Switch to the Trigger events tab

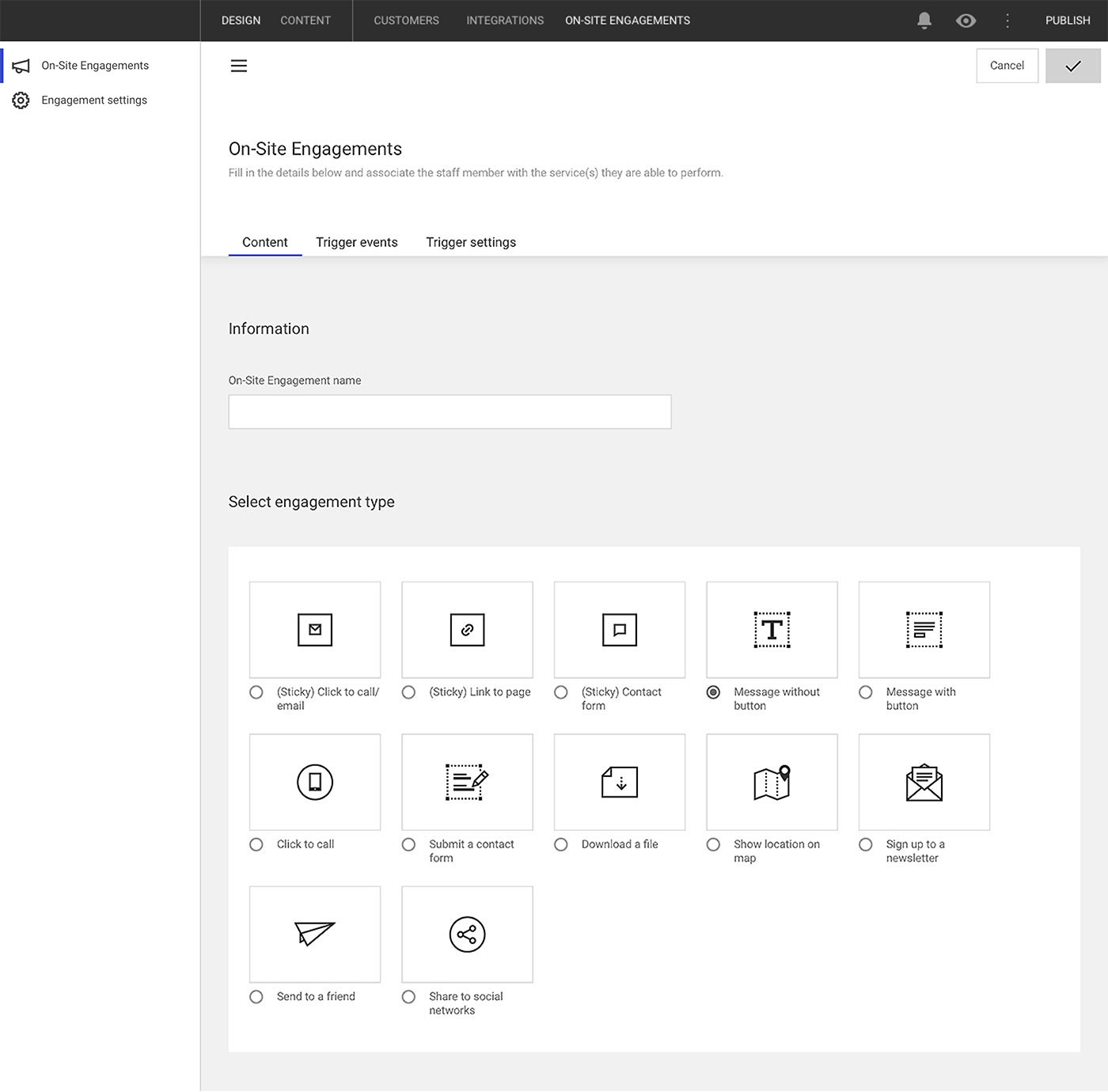pos(356,242)
